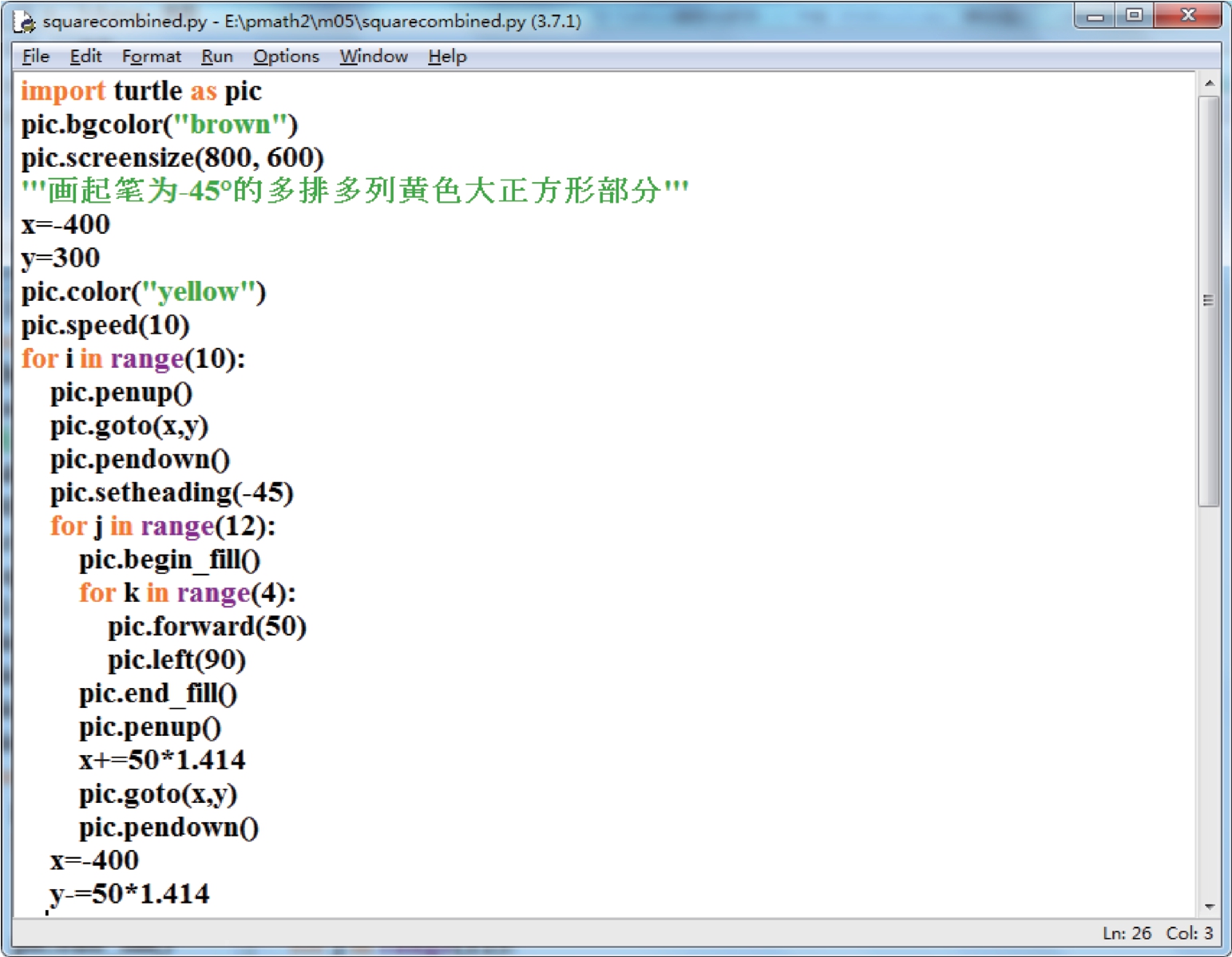Click the scrollbar down arrow
This screenshot has height=957, width=1232.
point(1209,907)
